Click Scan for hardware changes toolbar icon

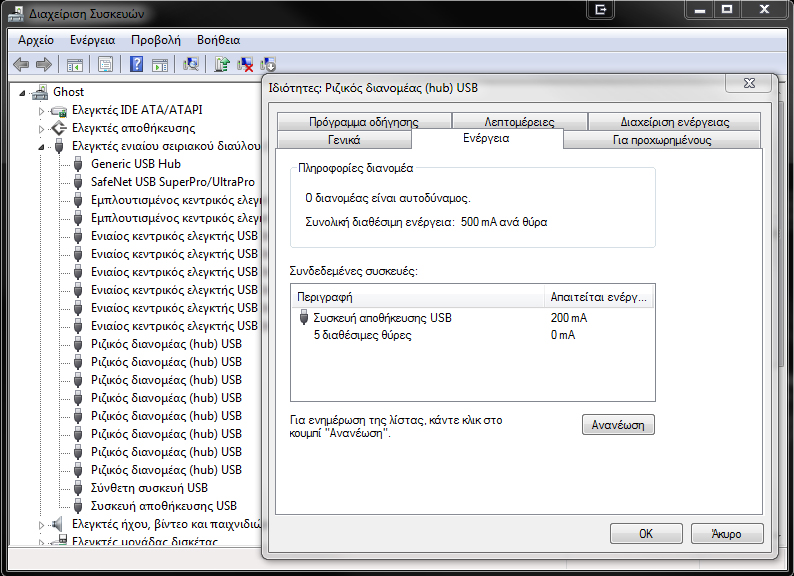(192, 65)
